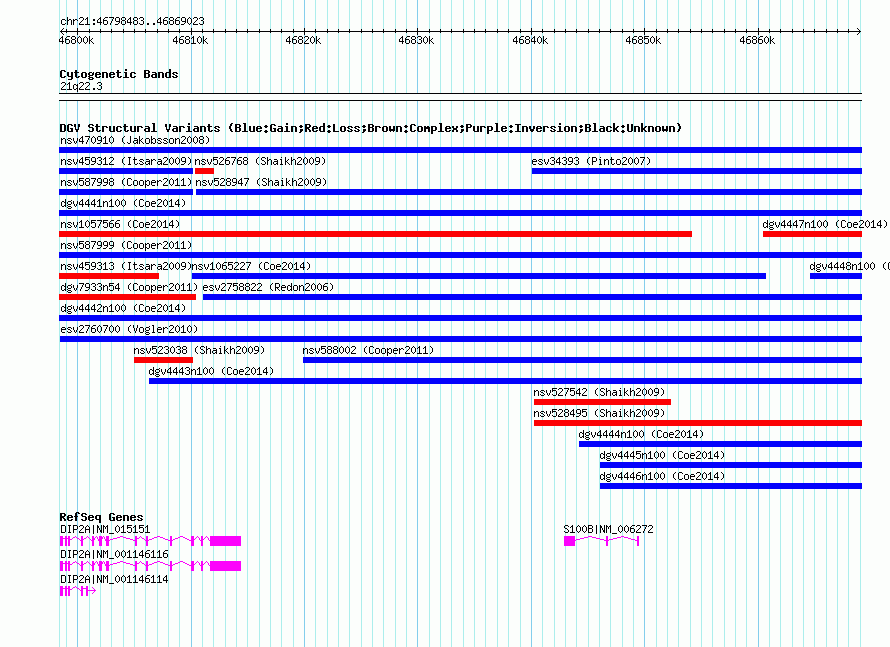The width and height of the screenshot is (890, 647).
Task: Open the nsv526768 (Shaikh2009) variant label
Action: [261, 161]
